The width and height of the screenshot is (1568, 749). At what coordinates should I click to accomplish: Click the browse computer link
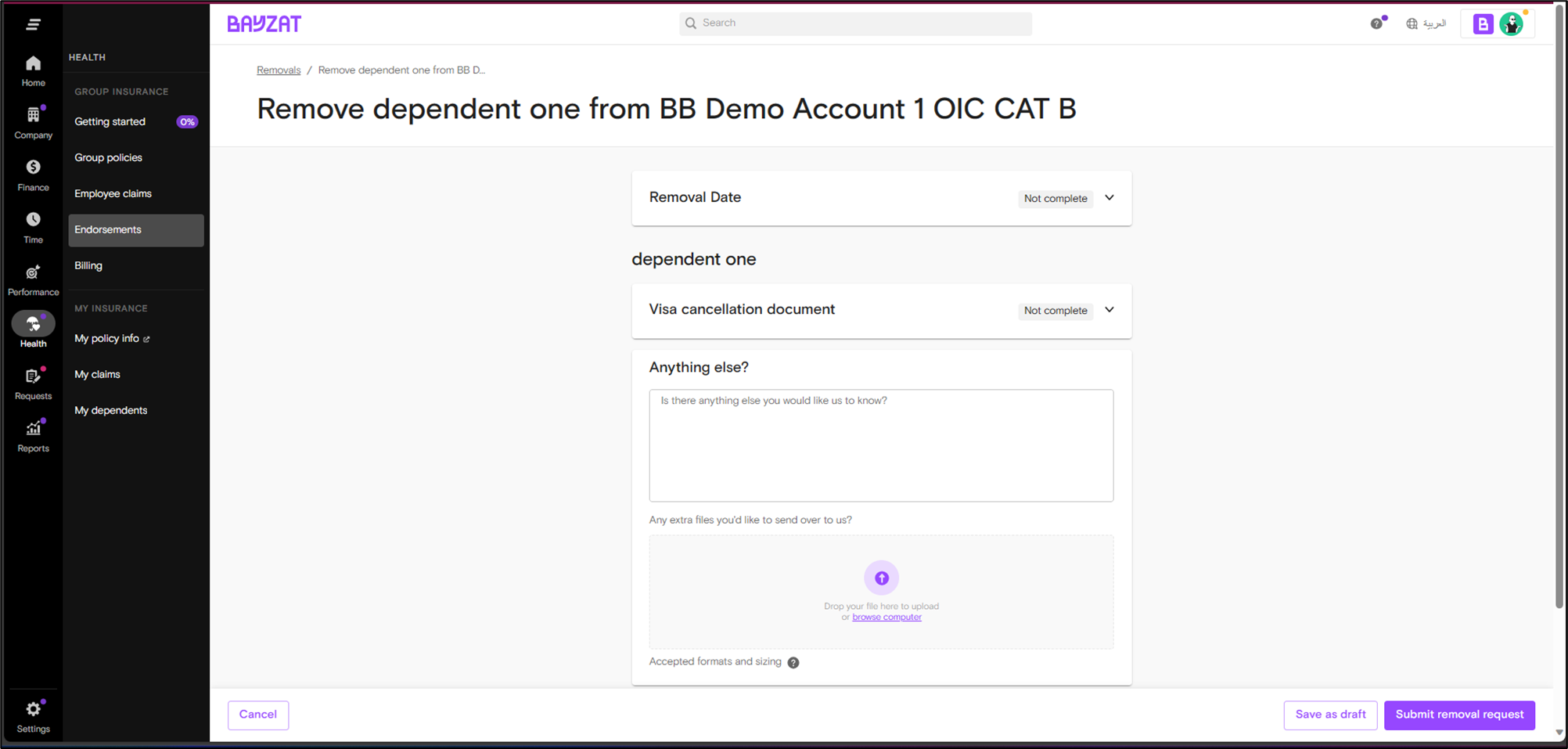[x=886, y=618]
